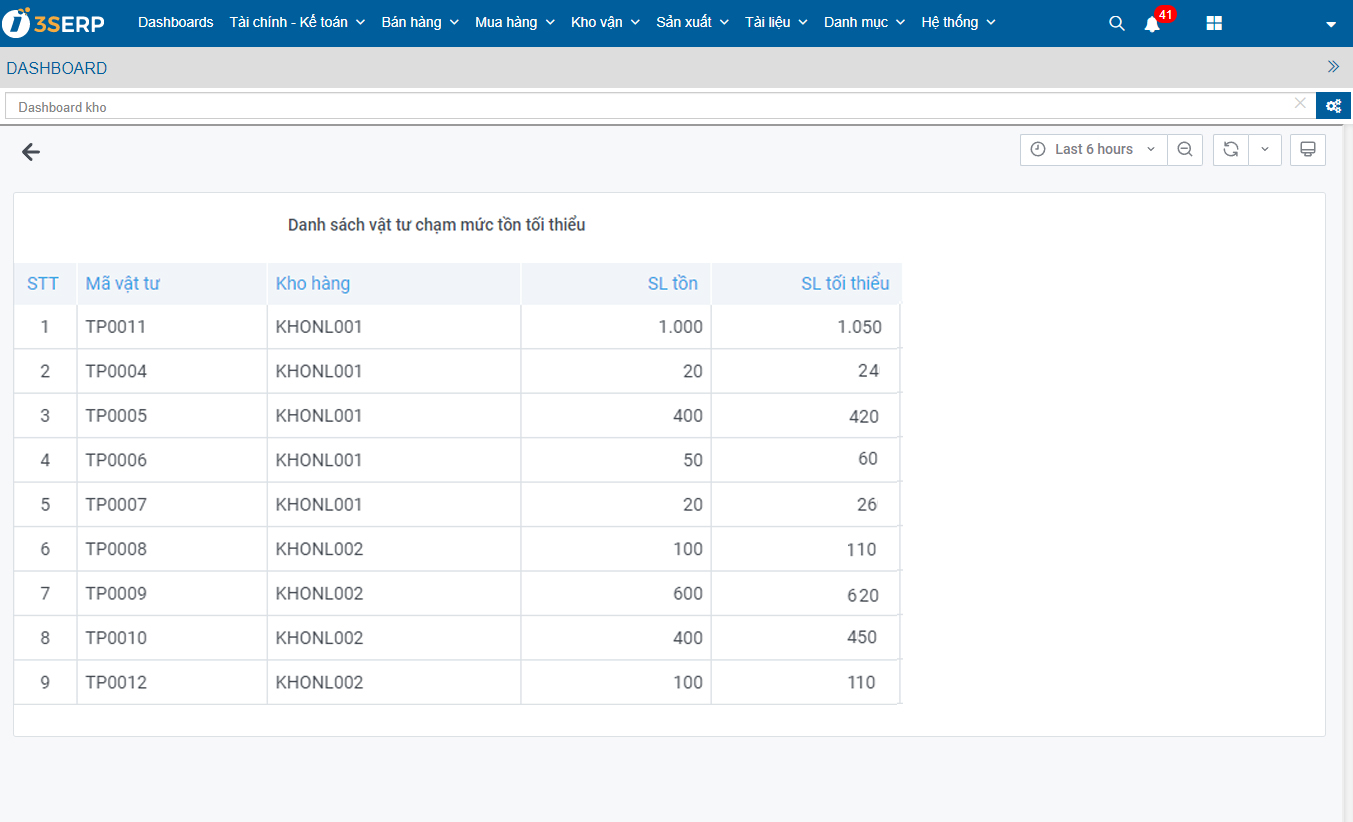1353x822 pixels.
Task: Zoom out the time range
Action: tap(1185, 150)
